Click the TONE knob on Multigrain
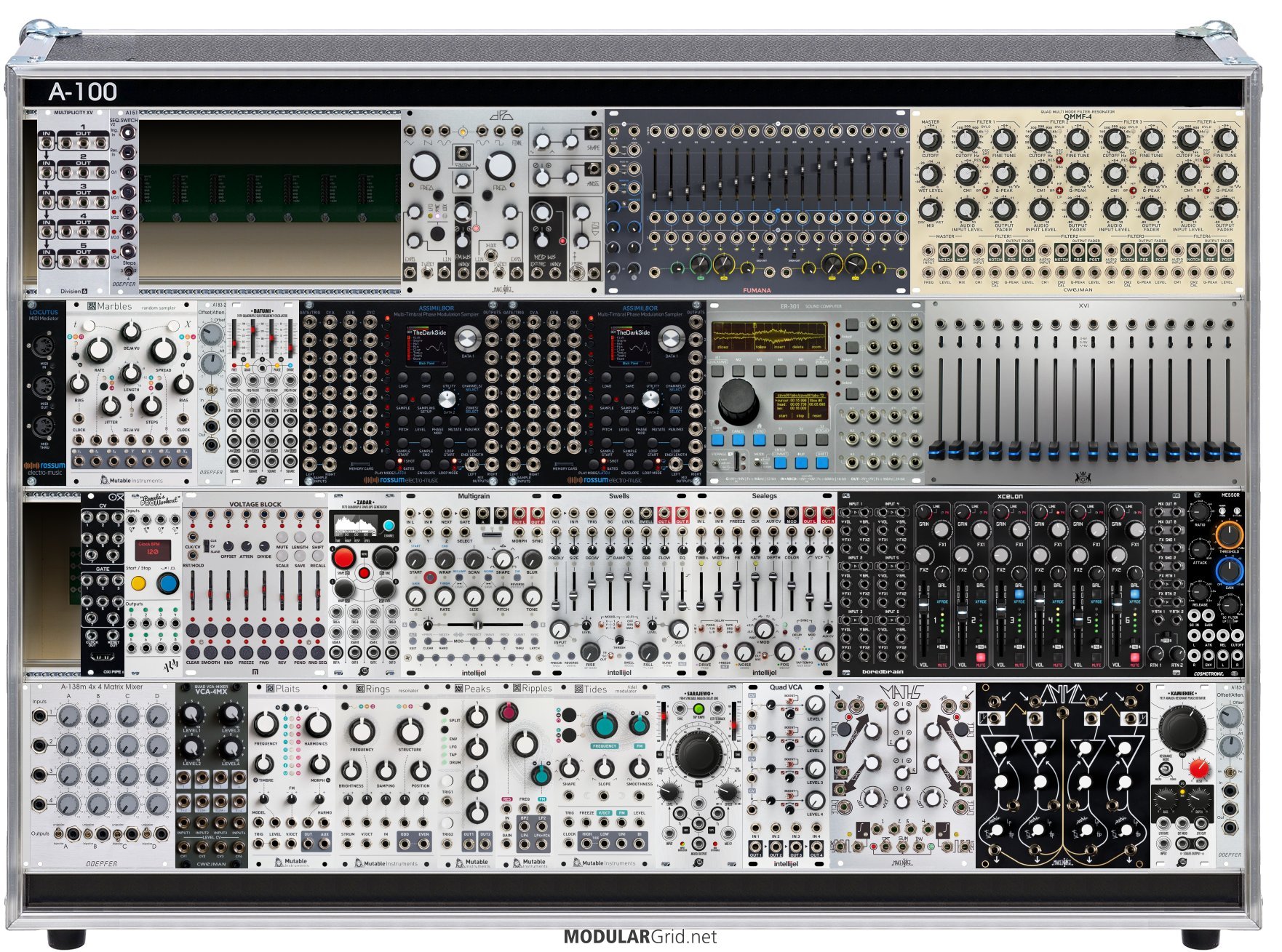Image resolution: width=1282 pixels, height=952 pixels. coord(532,596)
